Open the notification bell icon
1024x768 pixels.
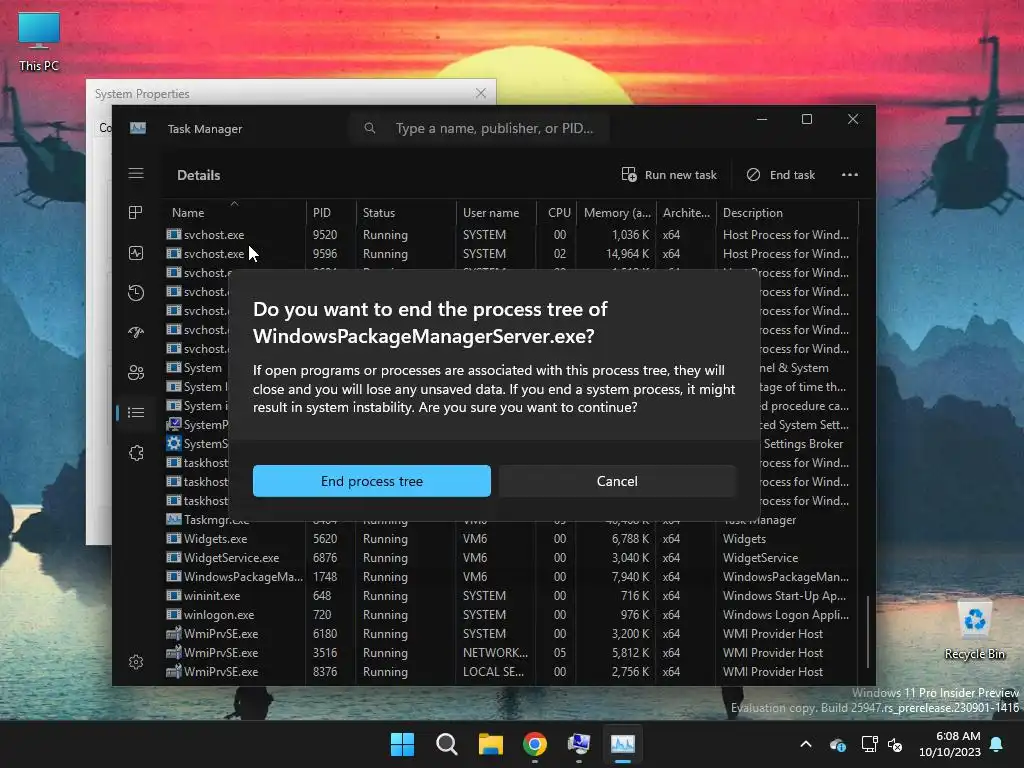point(997,744)
